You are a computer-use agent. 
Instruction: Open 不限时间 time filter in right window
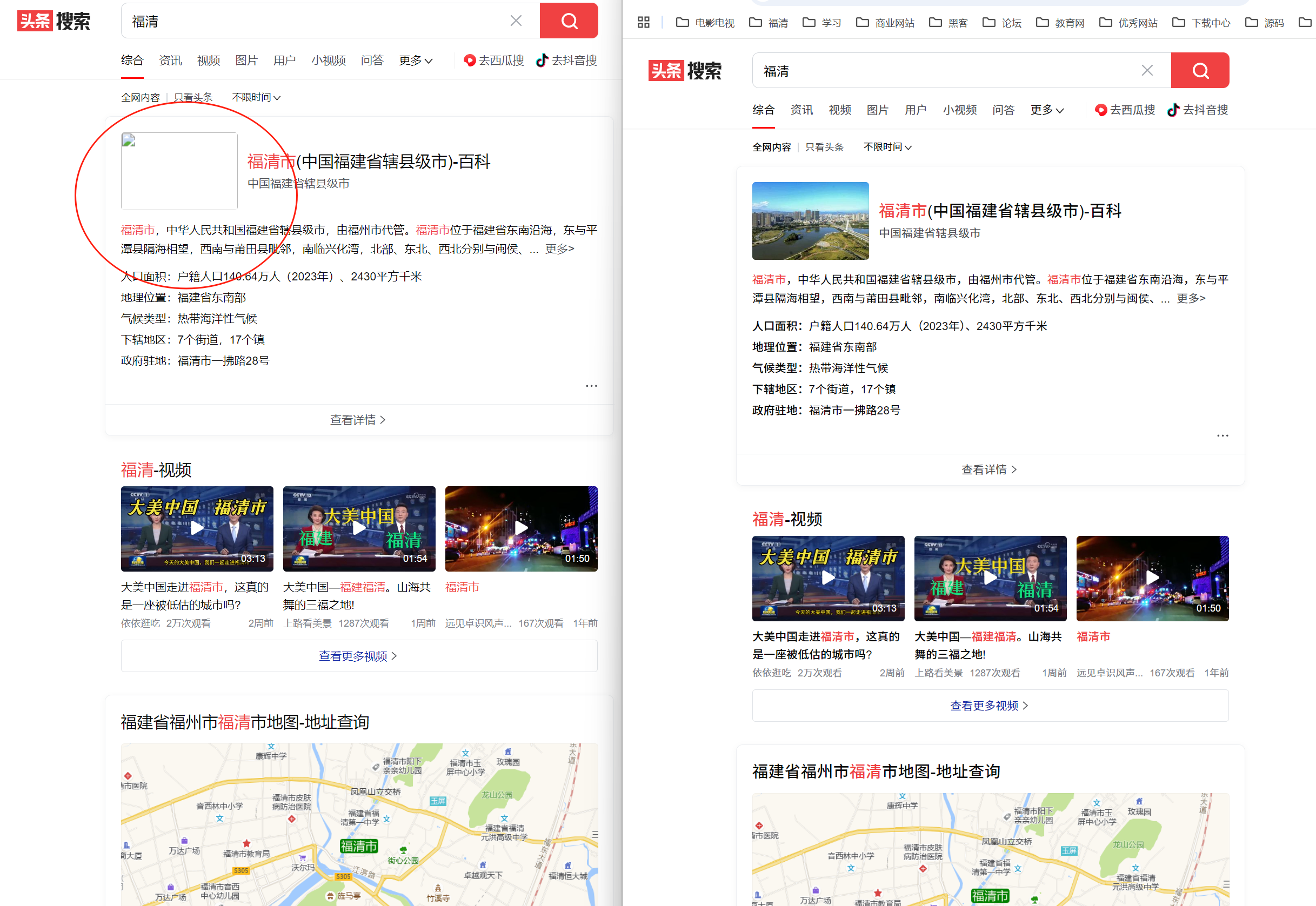[x=887, y=146]
